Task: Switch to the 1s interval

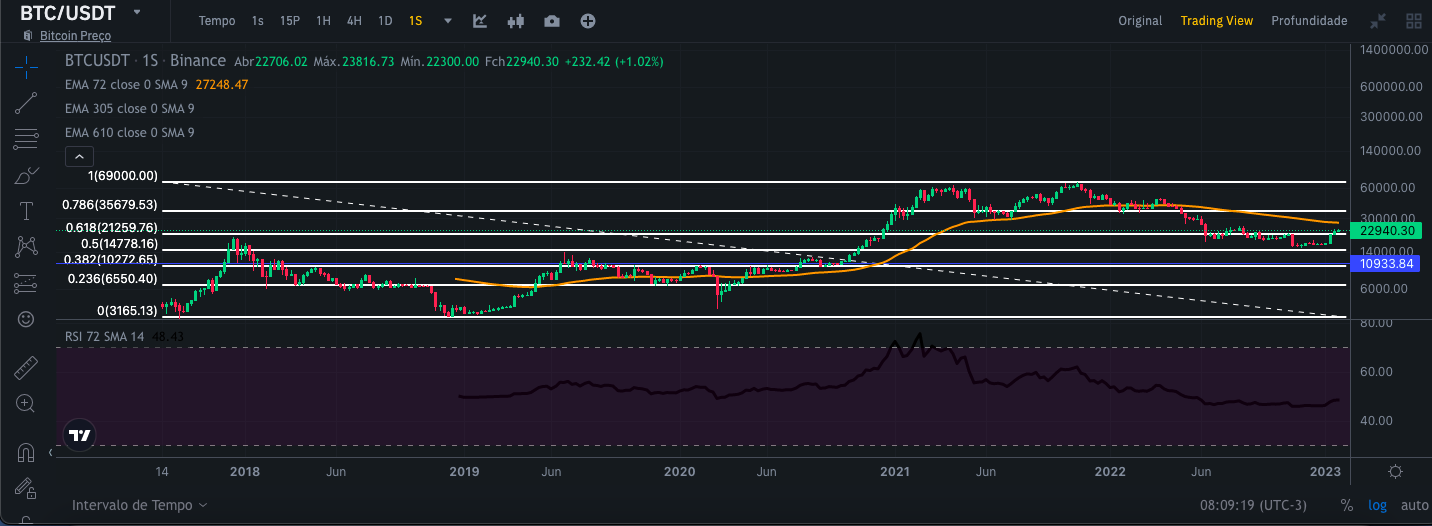Action: [258, 21]
